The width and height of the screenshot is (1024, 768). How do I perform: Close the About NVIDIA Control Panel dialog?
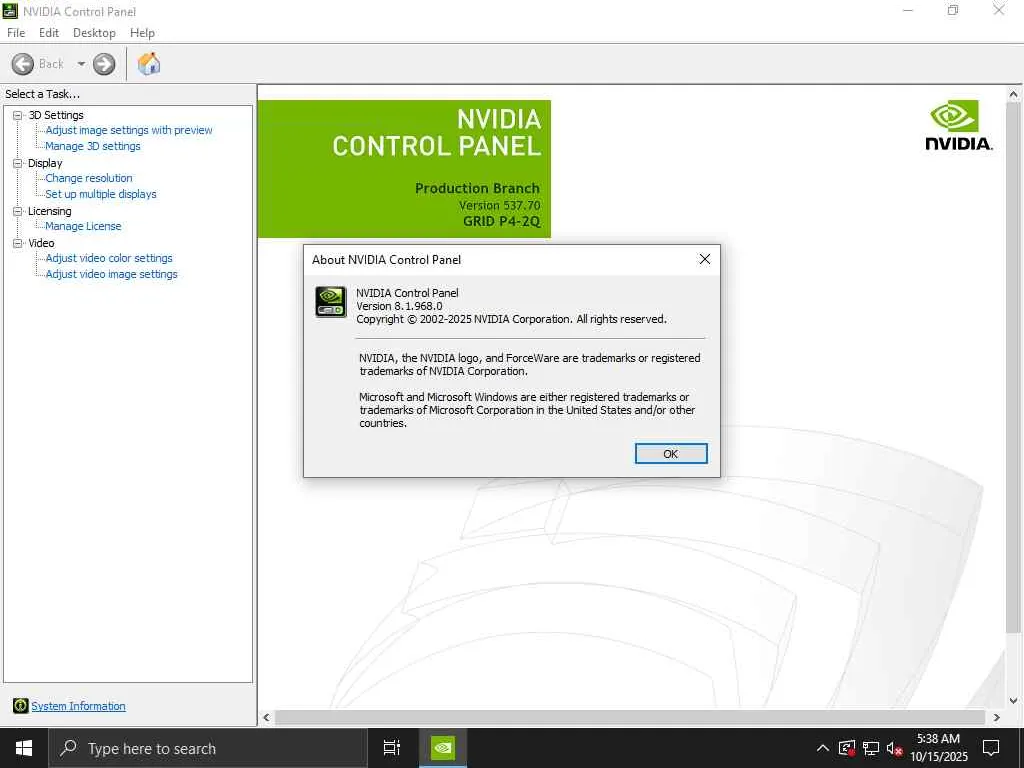[705, 259]
